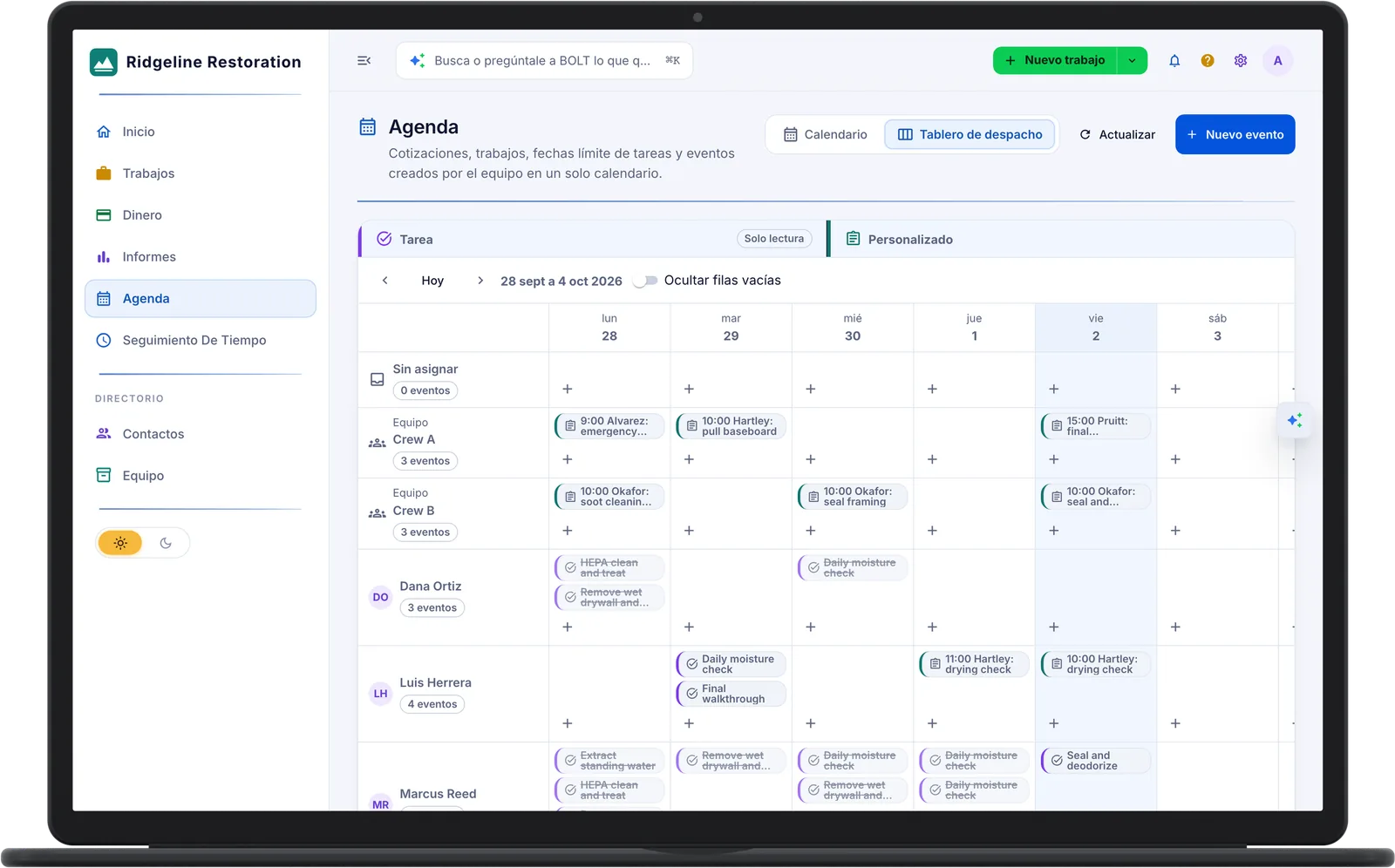The image size is (1395, 868).
Task: Advance to the next week chevron
Action: click(480, 281)
